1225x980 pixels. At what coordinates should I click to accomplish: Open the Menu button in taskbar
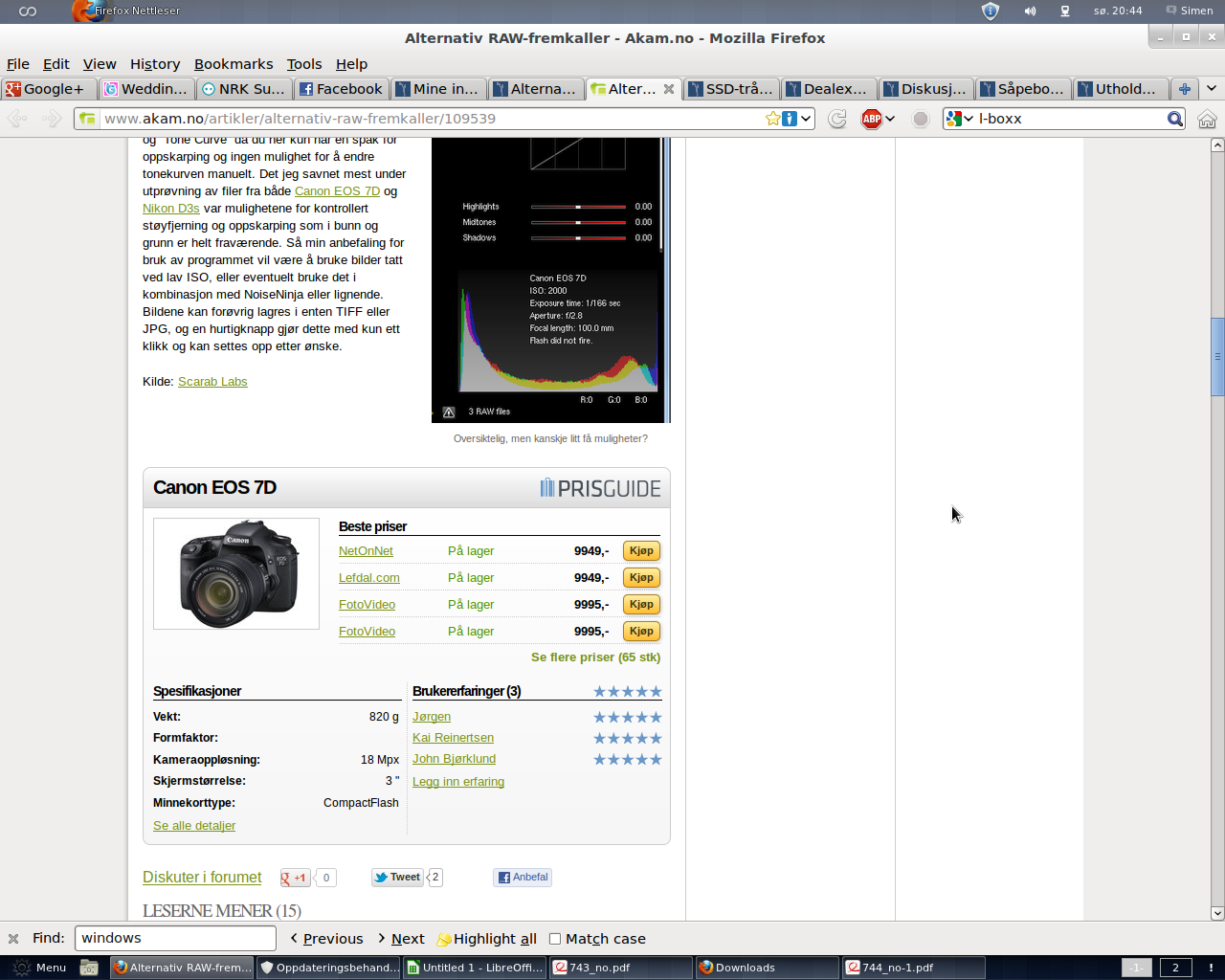click(39, 968)
